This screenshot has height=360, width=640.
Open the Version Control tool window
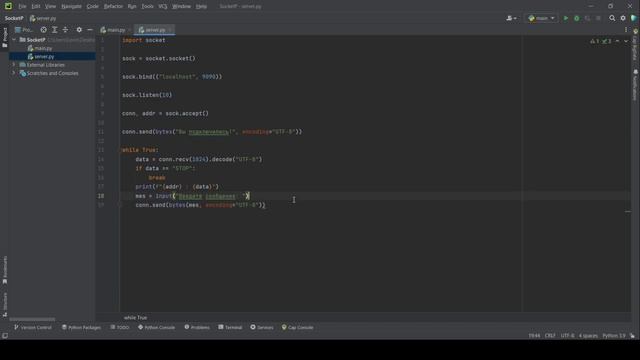coord(33,327)
